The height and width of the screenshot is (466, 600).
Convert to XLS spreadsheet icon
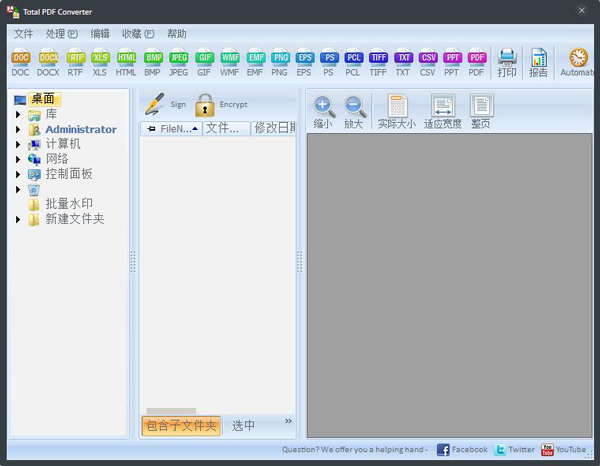pos(100,62)
